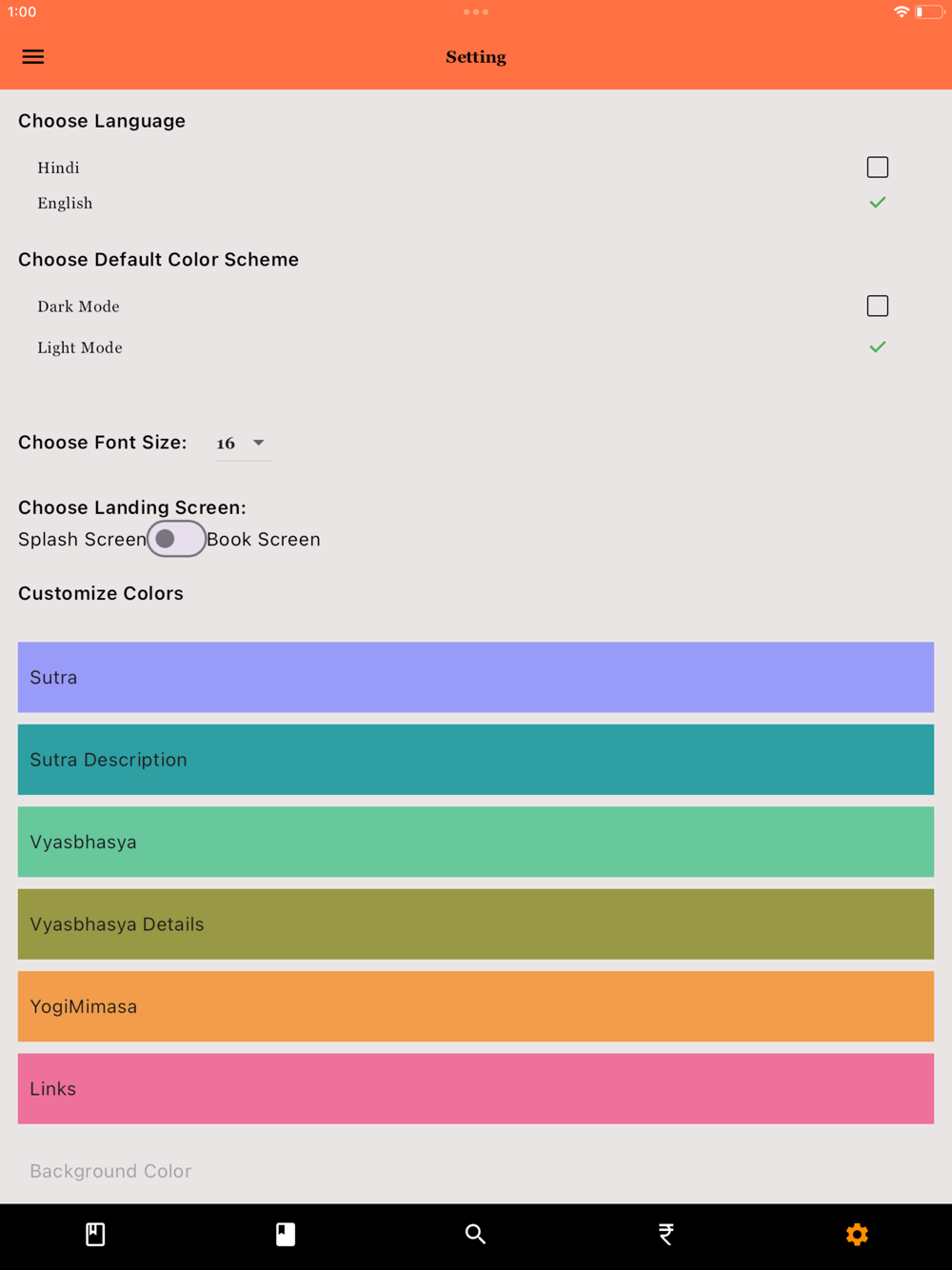Click the Choose Landing Screen heading
The height and width of the screenshot is (1270, 952).
(x=132, y=507)
